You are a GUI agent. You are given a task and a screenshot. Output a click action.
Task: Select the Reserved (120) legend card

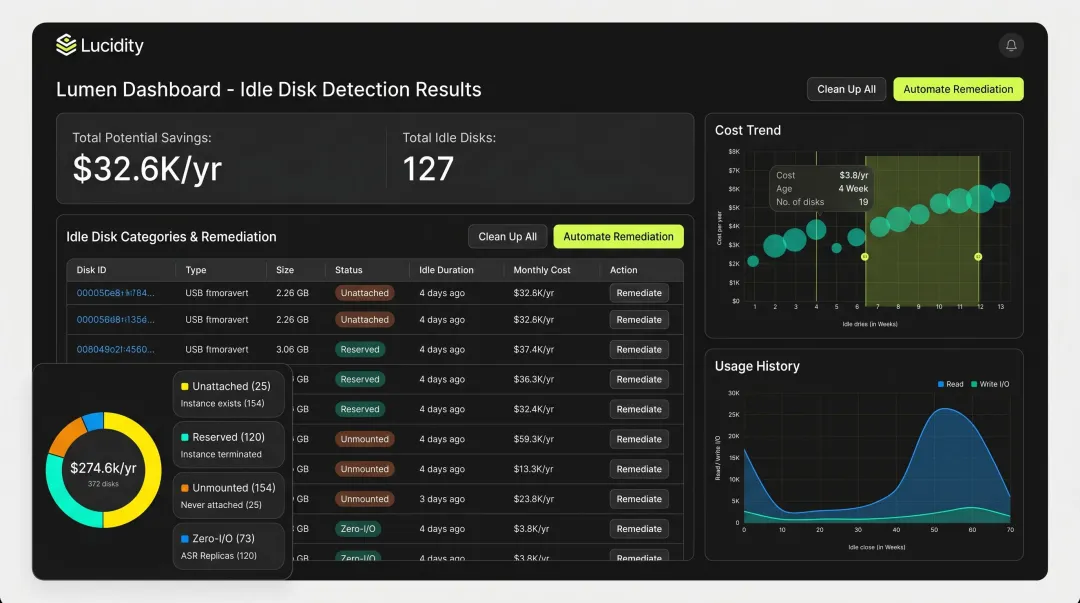tap(229, 444)
